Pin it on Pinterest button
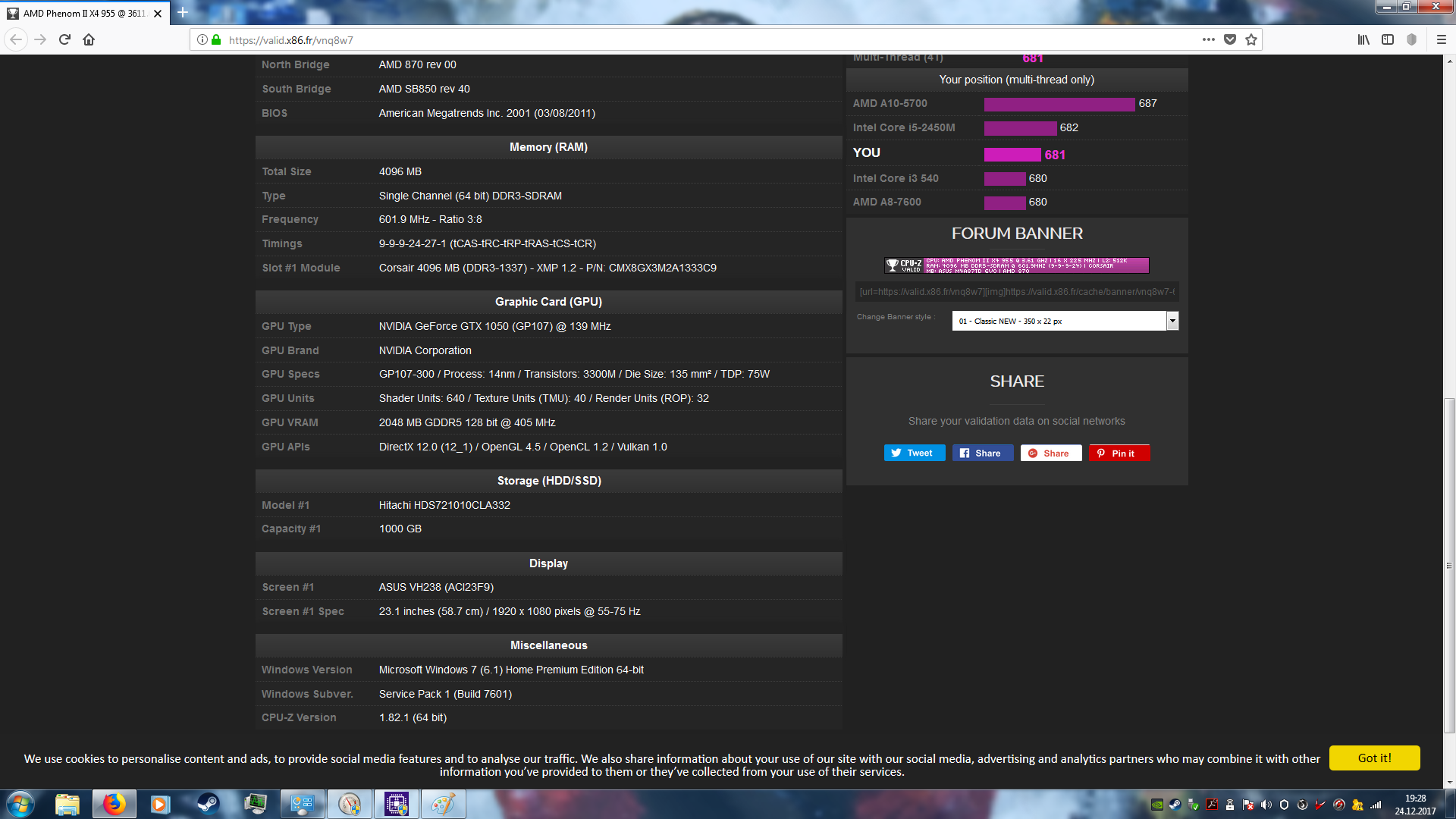Image resolution: width=1456 pixels, height=819 pixels. (1119, 453)
